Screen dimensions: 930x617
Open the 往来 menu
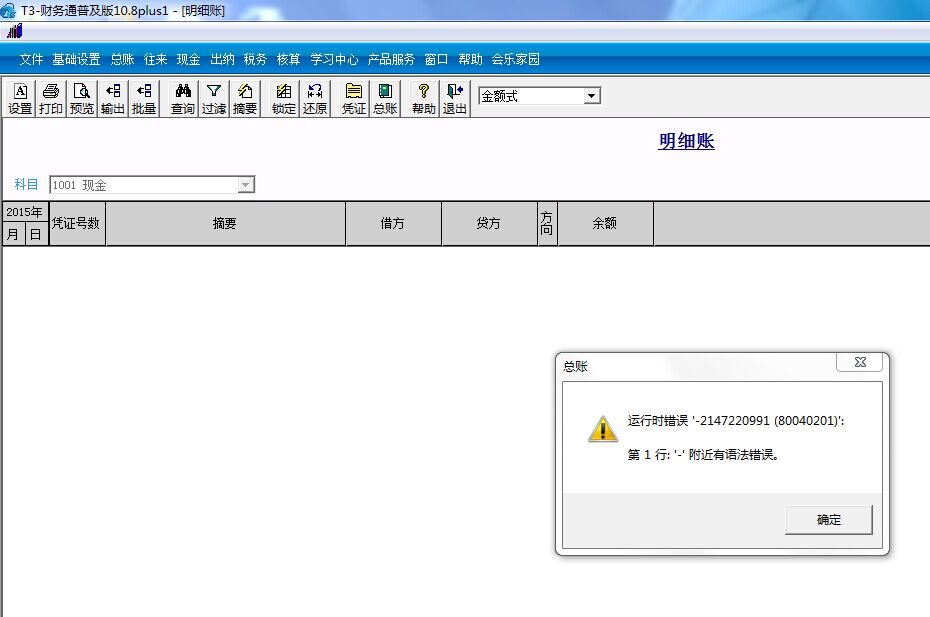[x=155, y=59]
